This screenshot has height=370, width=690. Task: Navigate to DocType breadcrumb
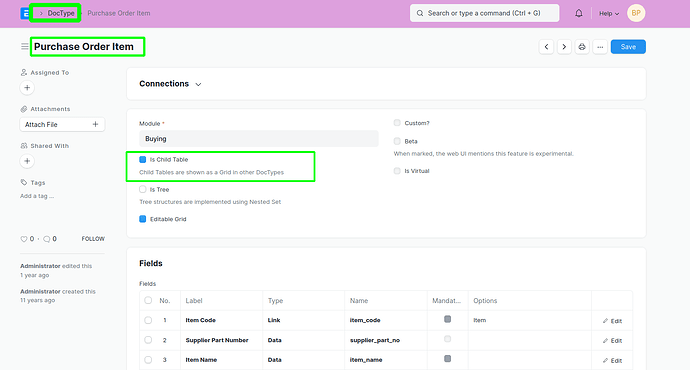[61, 13]
